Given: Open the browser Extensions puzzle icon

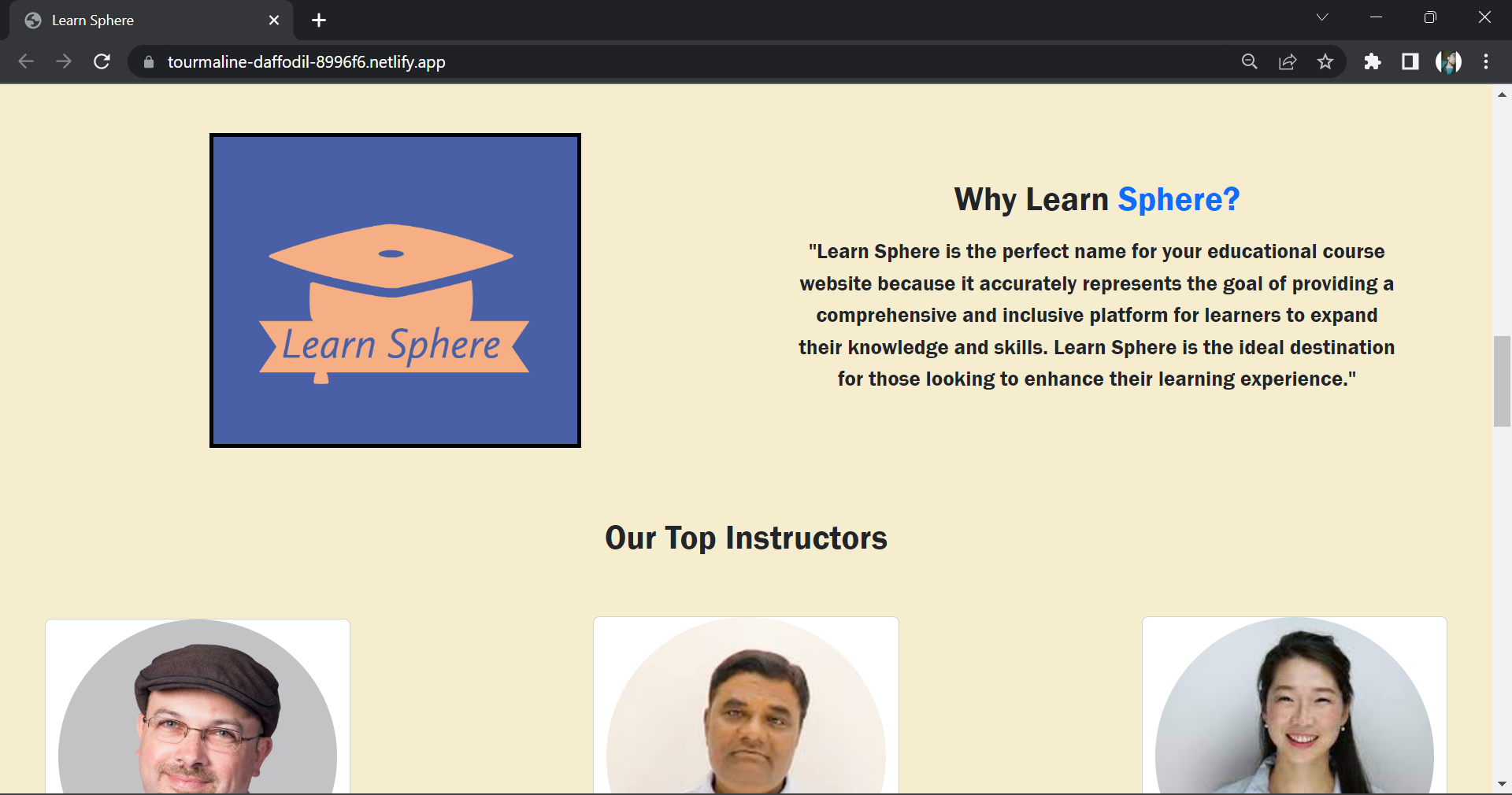Looking at the screenshot, I should [1373, 61].
